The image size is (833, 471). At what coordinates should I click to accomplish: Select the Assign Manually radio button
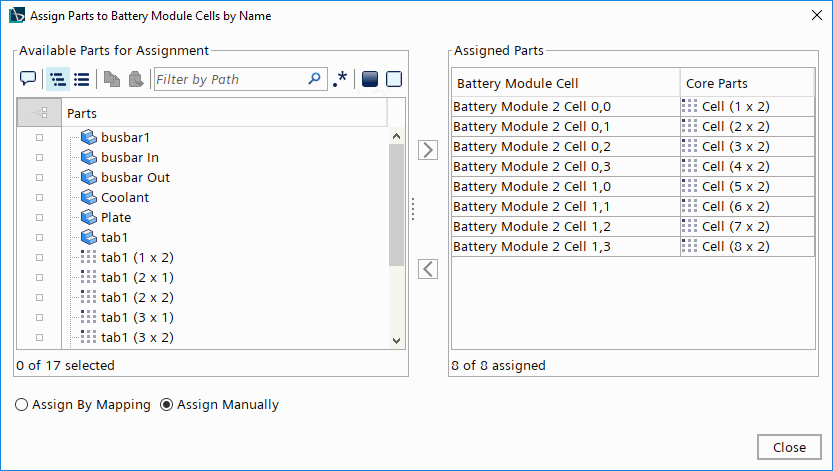(167, 405)
